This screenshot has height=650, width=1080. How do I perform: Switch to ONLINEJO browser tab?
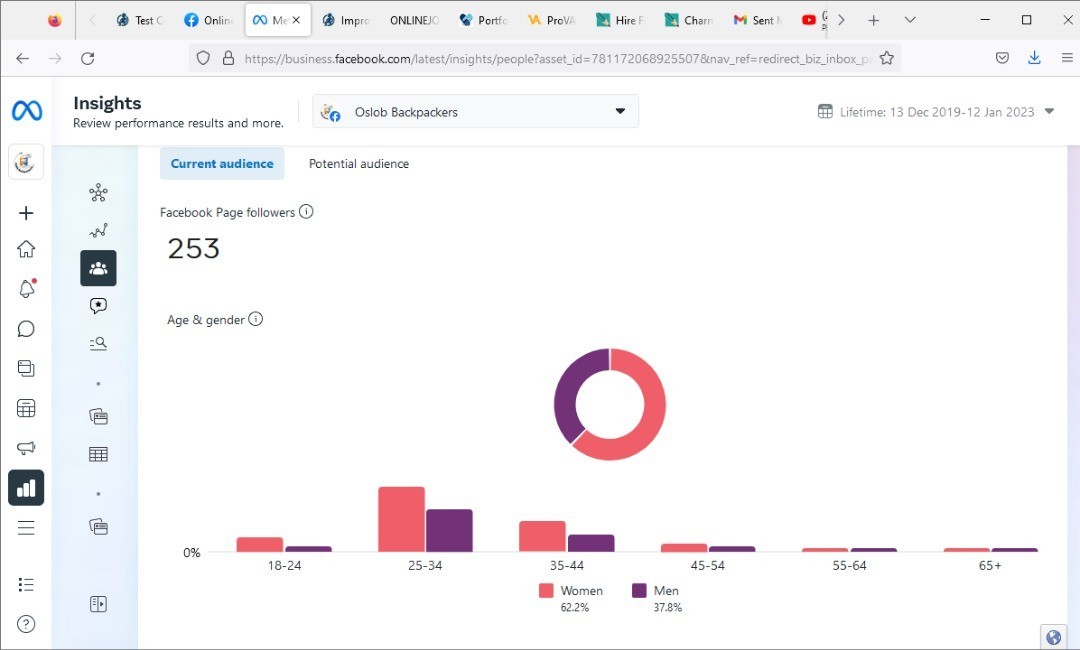pyautogui.click(x=414, y=20)
